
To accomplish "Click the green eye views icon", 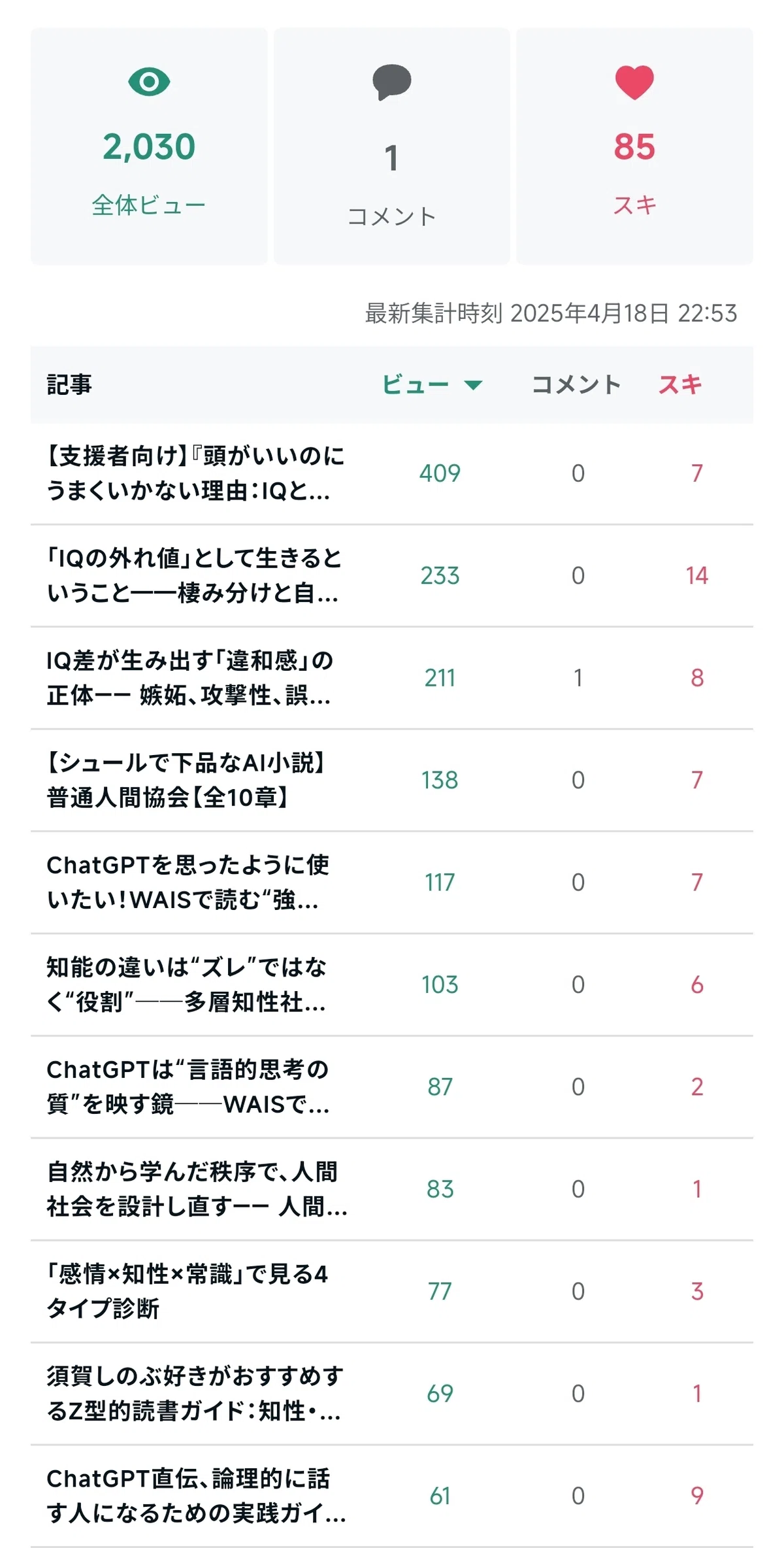I will click(149, 82).
